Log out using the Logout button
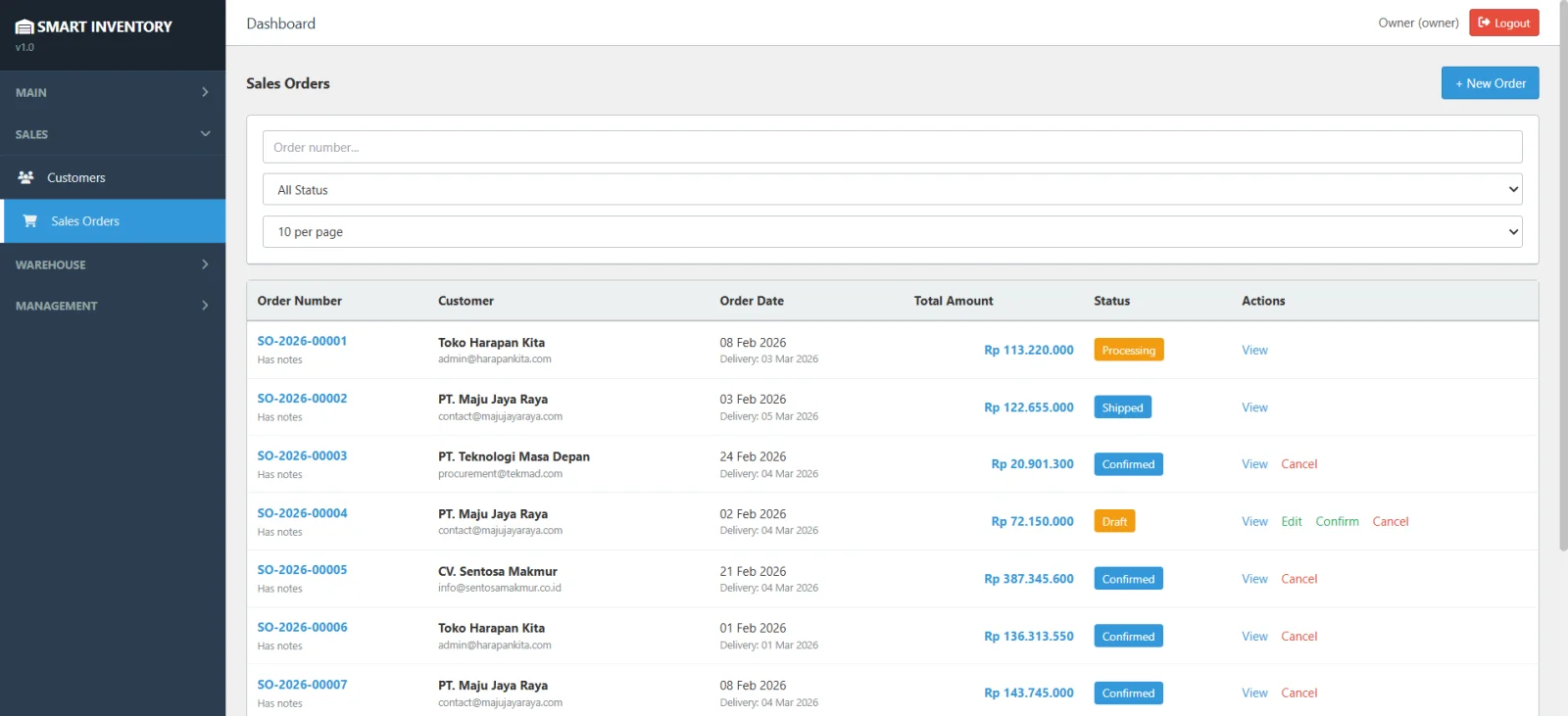Screen dimensions: 1568x716 click(1503, 23)
